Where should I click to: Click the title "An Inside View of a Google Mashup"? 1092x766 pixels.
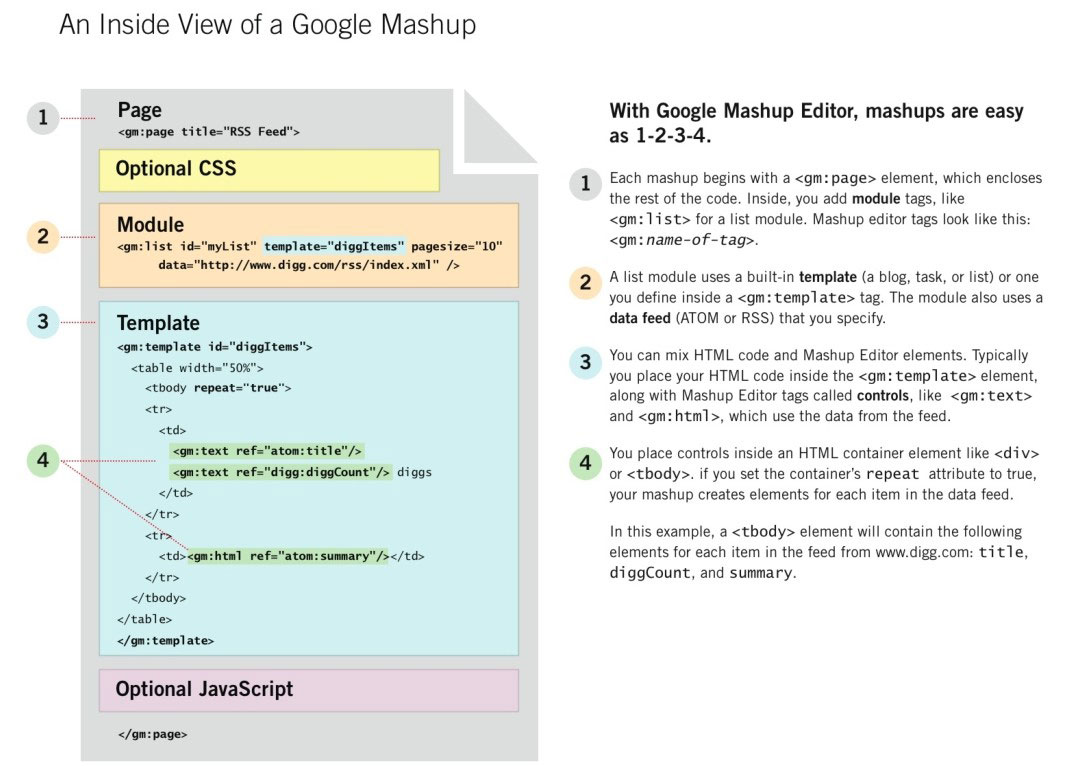[x=267, y=24]
